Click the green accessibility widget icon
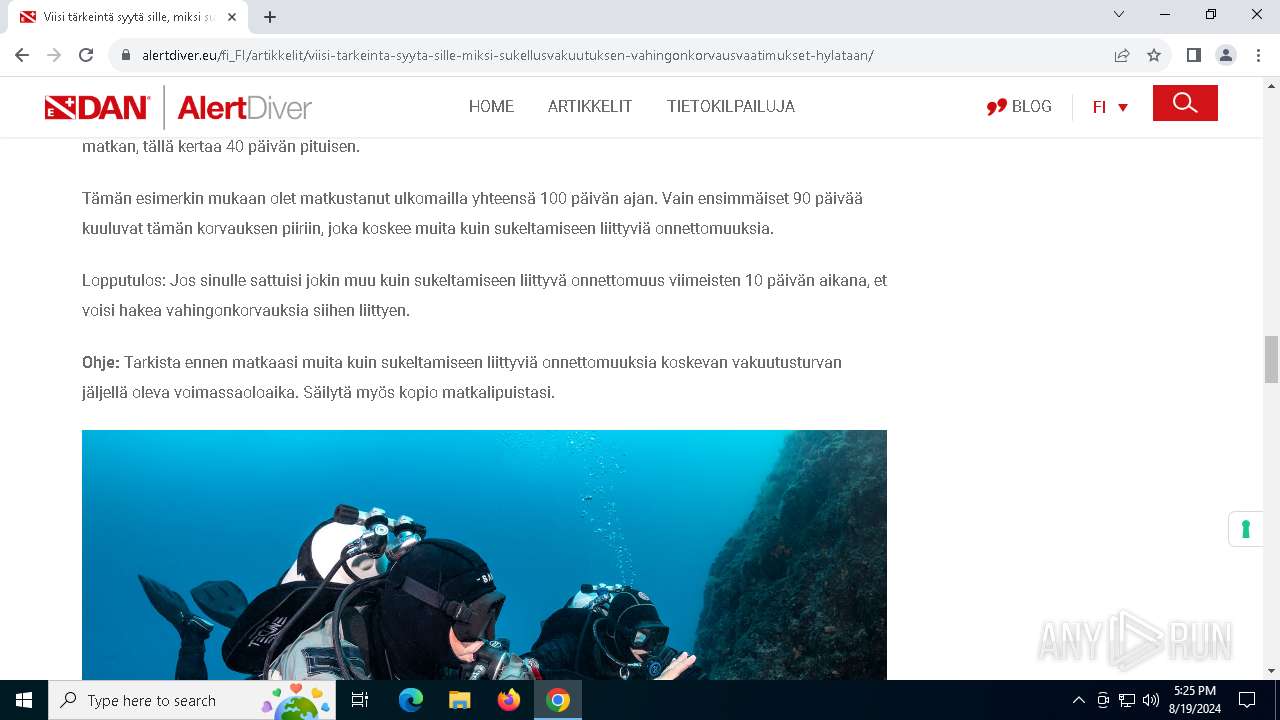1280x720 pixels. pos(1246,529)
